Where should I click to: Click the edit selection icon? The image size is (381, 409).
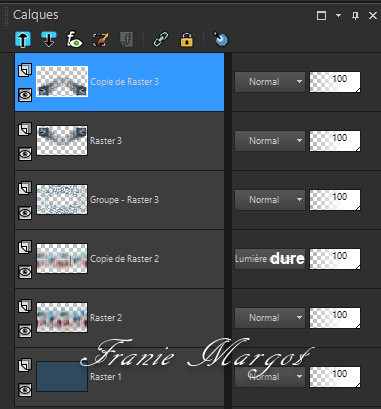coord(101,39)
